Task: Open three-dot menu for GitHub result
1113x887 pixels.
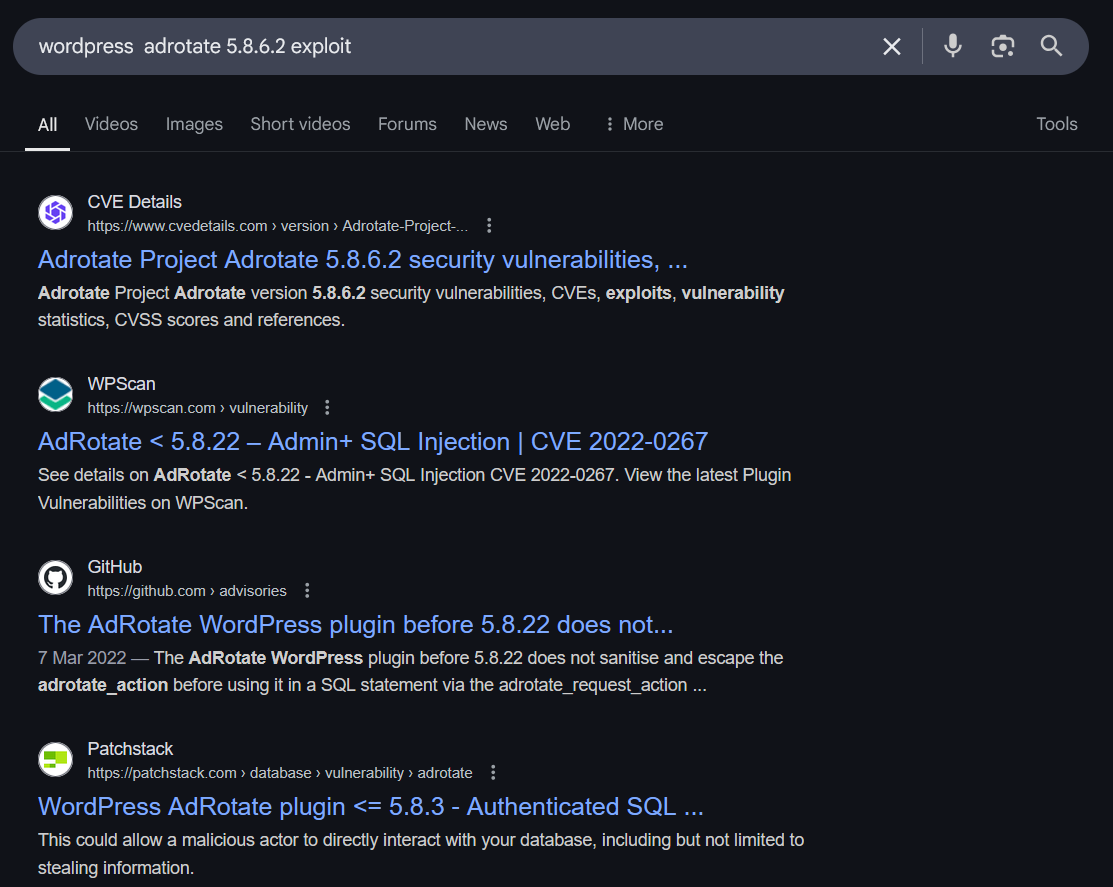Action: click(x=307, y=590)
